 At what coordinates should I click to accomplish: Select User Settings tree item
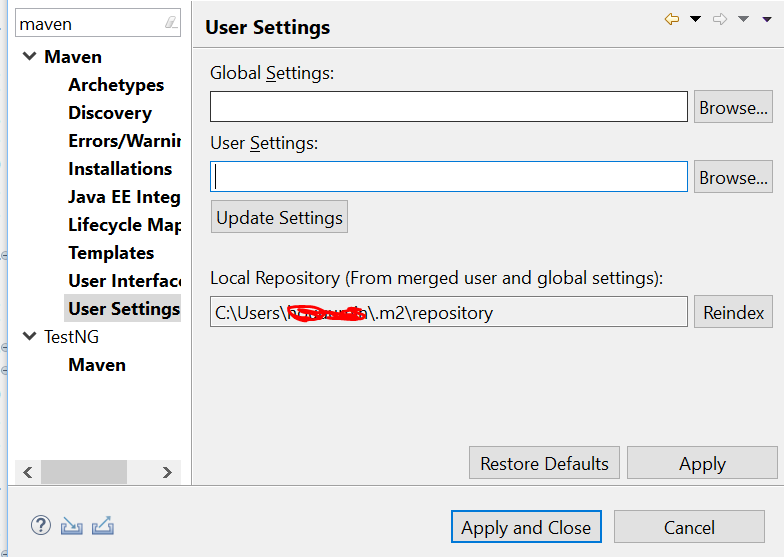(x=124, y=308)
